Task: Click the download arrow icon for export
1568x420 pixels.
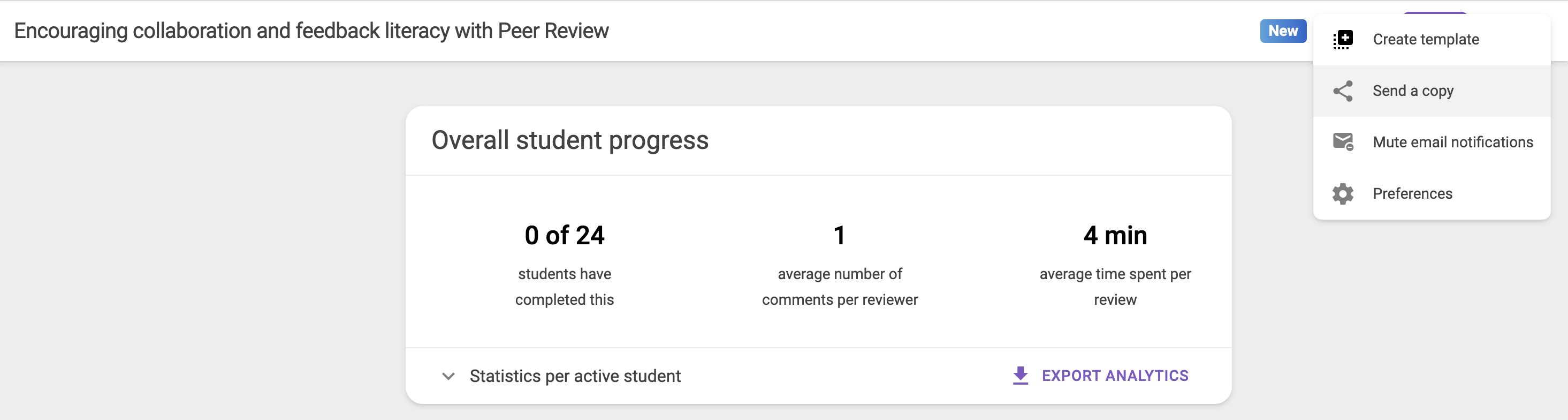Action: tap(1020, 376)
